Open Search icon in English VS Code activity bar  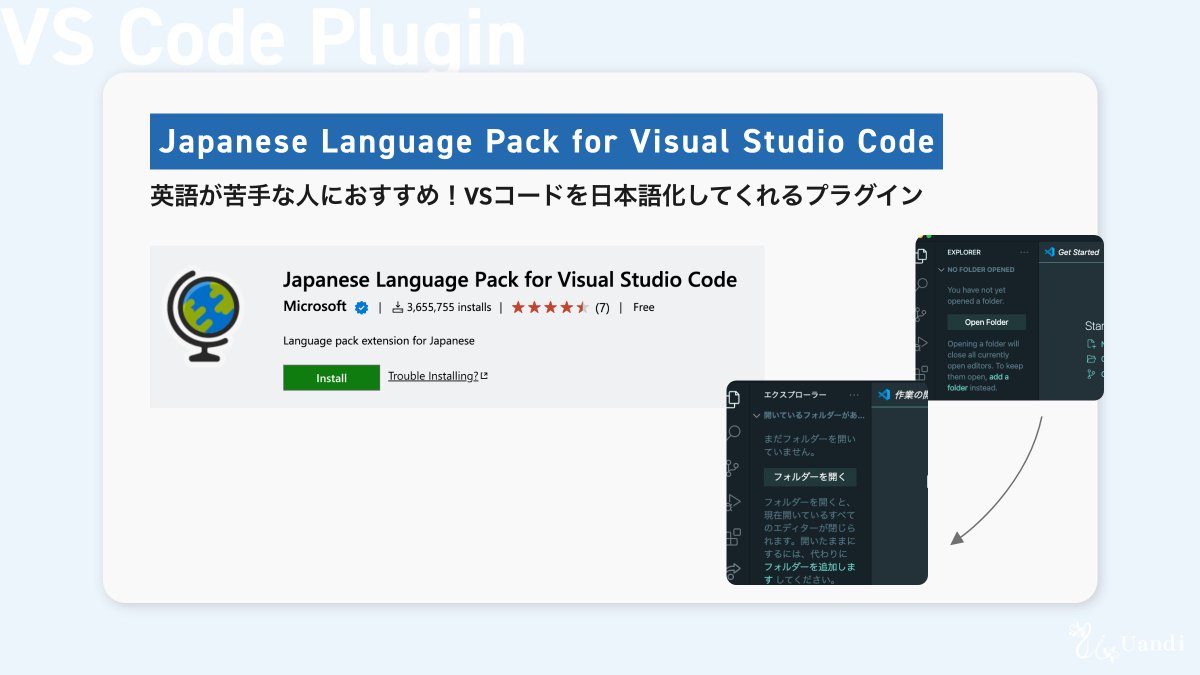(x=921, y=286)
